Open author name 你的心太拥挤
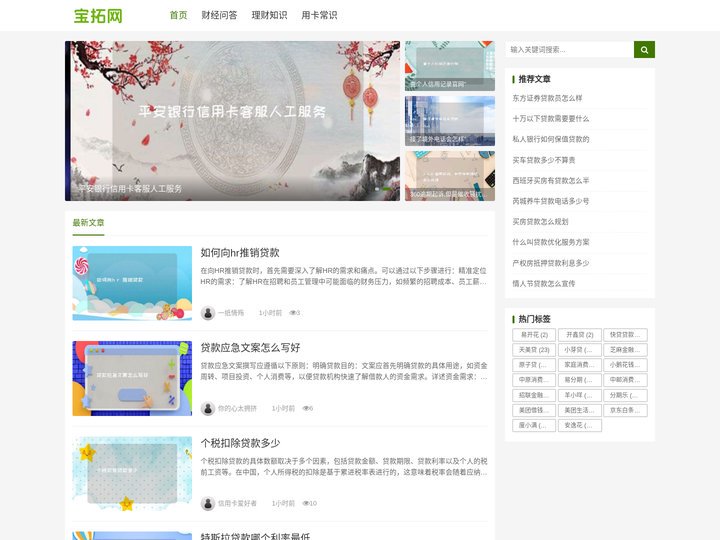The width and height of the screenshot is (720, 540). coord(237,408)
